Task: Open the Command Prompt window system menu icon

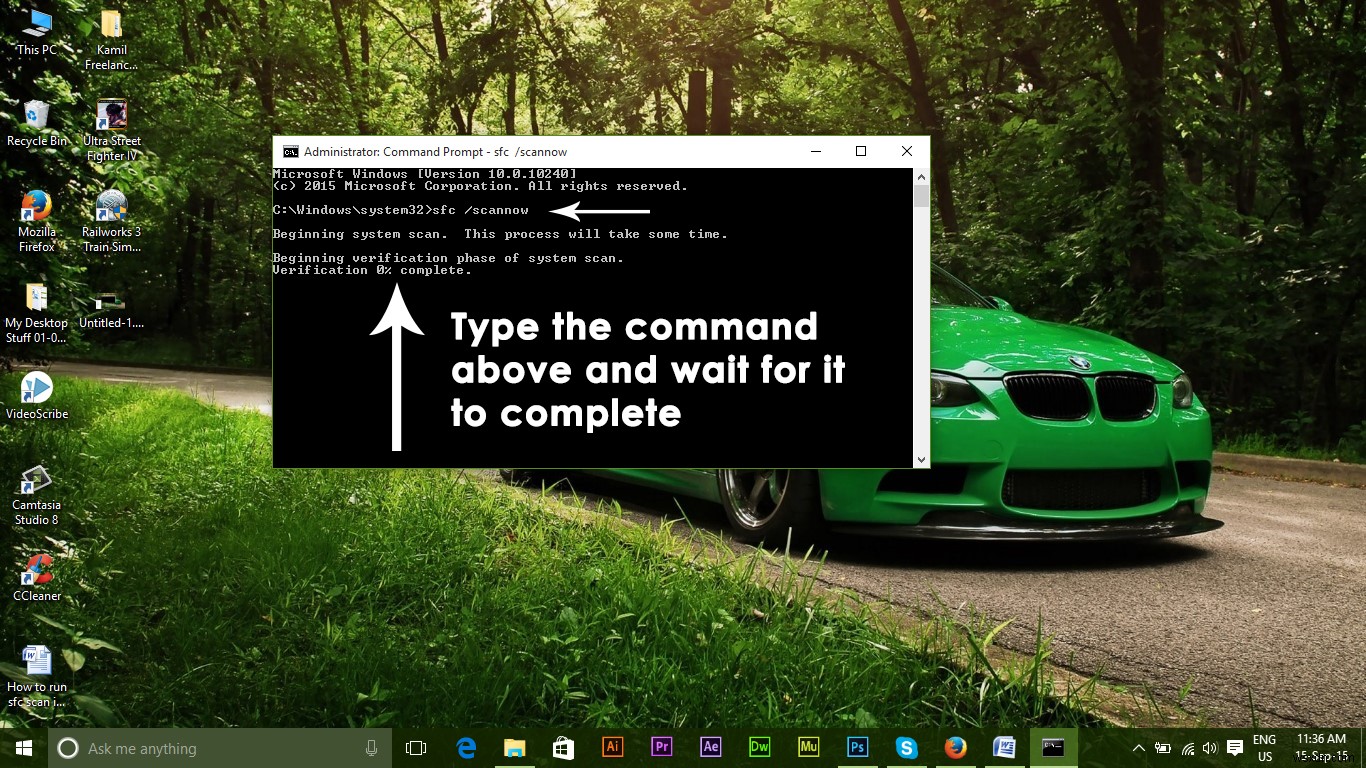Action: (290, 152)
